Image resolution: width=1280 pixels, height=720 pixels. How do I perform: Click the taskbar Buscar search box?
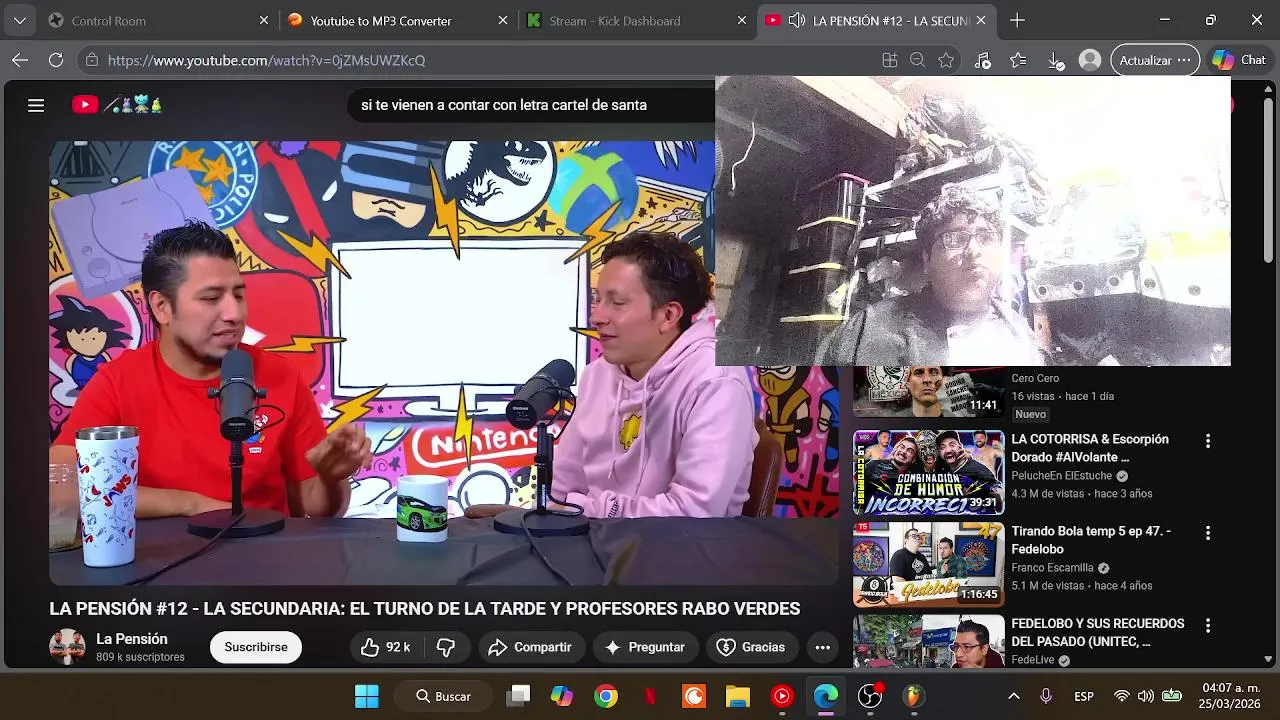point(443,696)
